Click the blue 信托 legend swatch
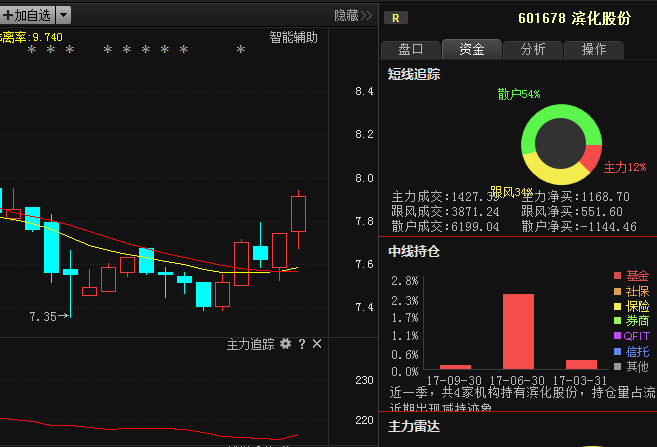 tap(617, 351)
